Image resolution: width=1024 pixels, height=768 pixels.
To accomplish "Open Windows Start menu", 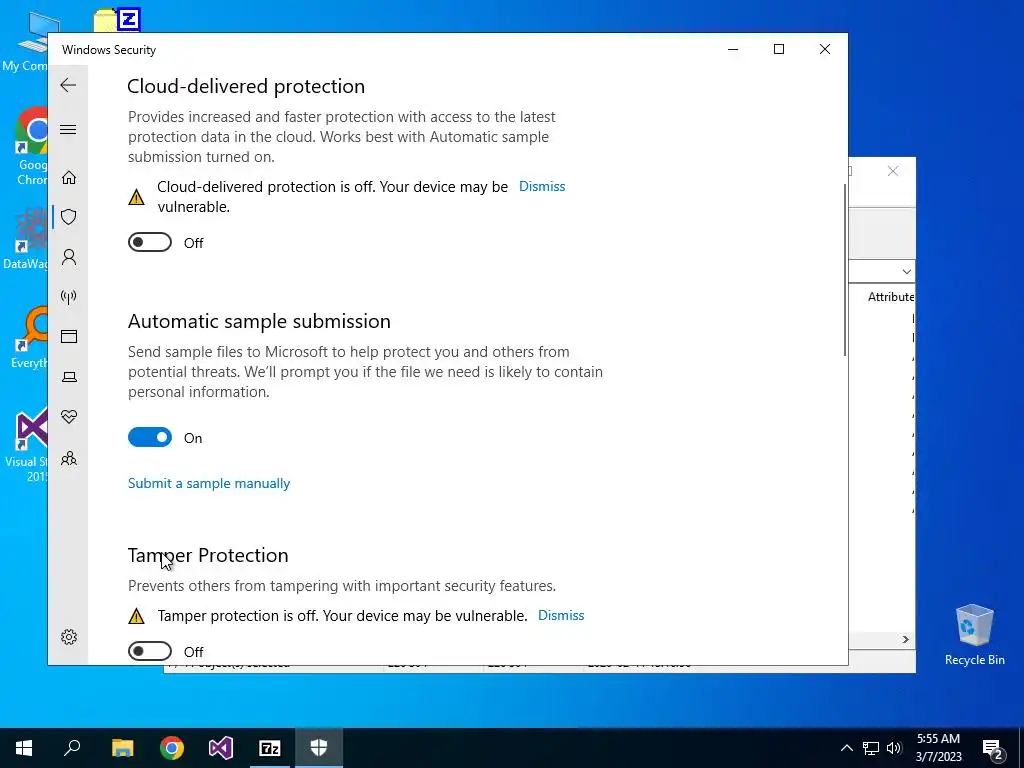I will click(x=24, y=748).
